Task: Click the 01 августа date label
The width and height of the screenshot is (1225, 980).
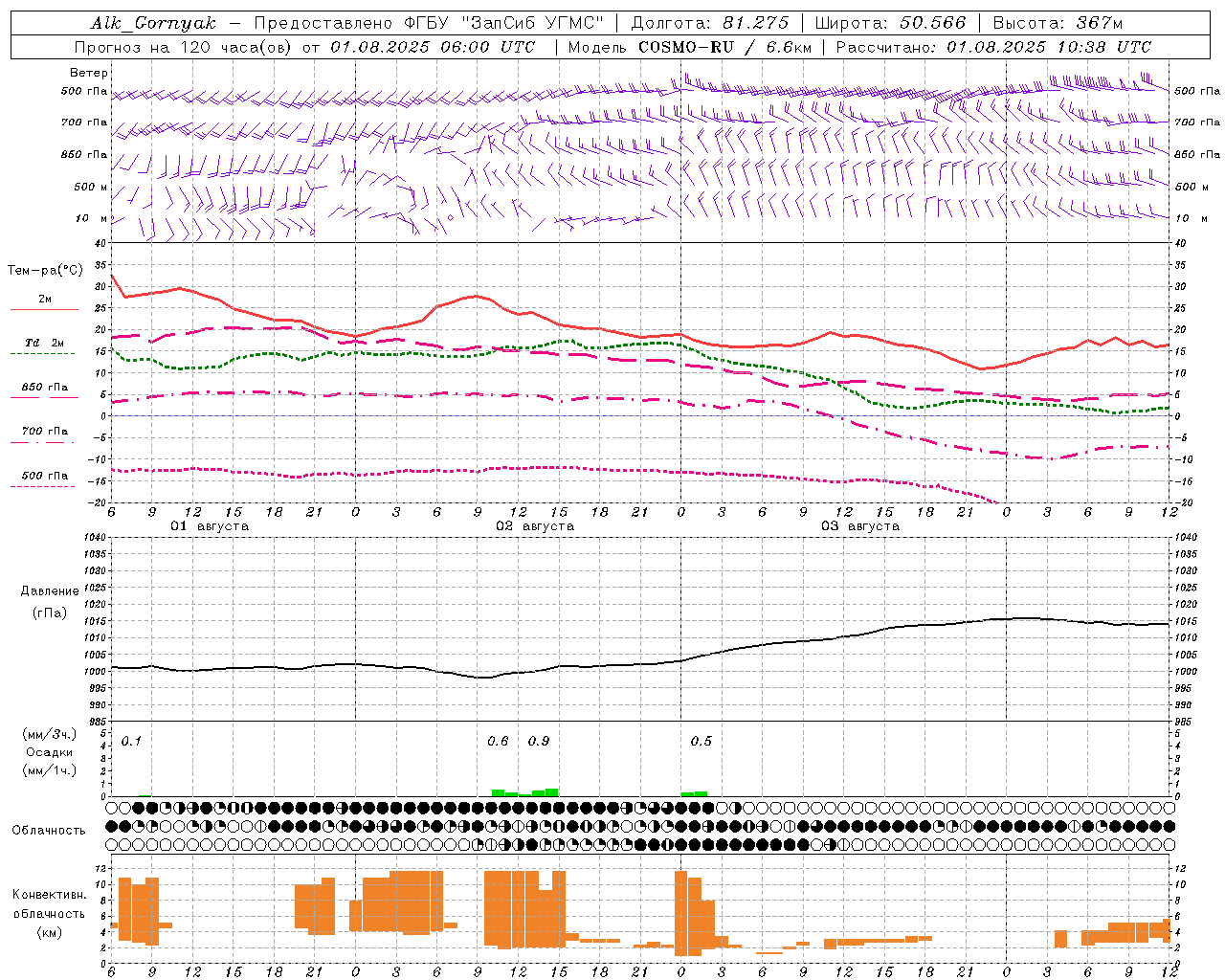Action: (210, 526)
